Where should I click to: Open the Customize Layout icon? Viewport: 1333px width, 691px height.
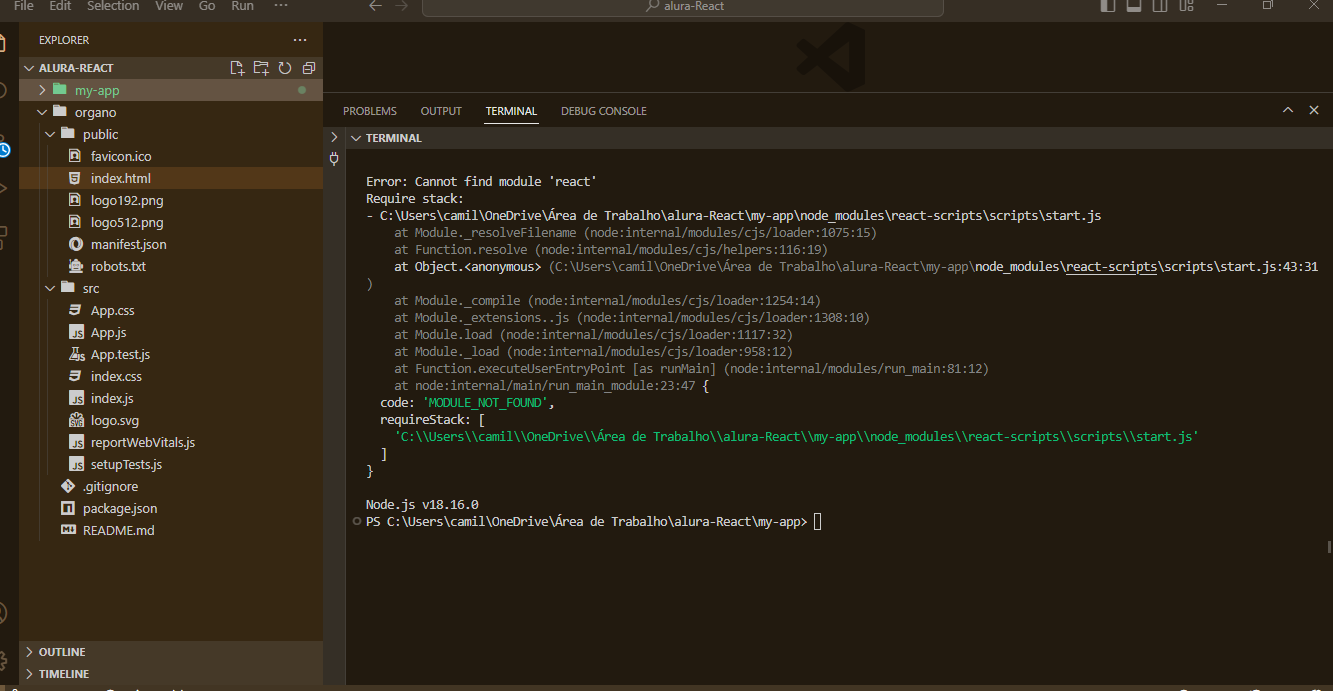pos(1186,6)
